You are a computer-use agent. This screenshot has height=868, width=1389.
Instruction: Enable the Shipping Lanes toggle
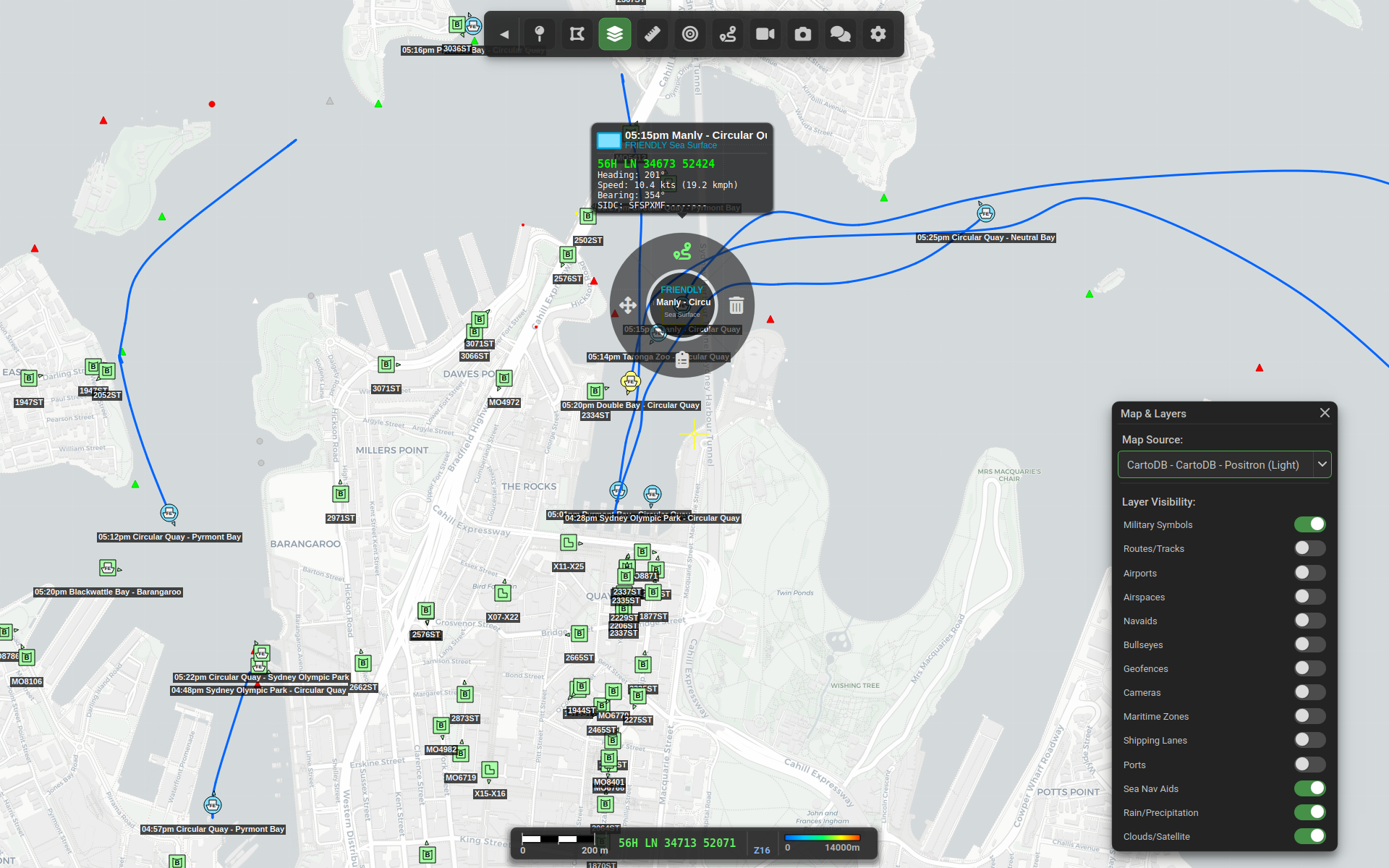[1309, 740]
